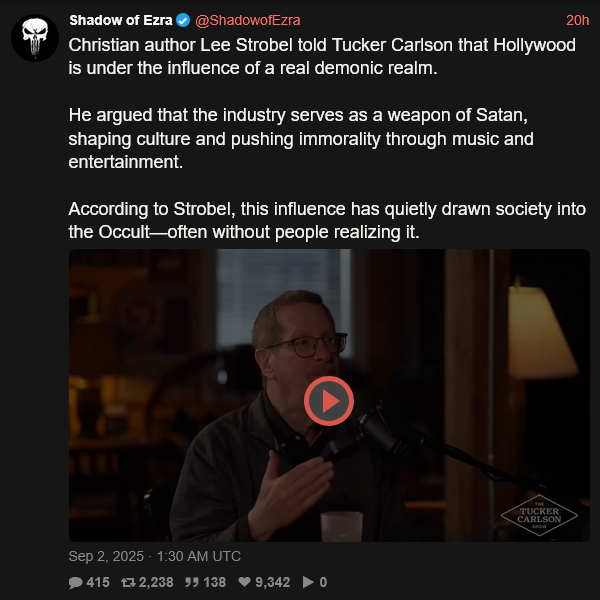600x600 pixels.
Task: Open the 20h timestamp link
Action: pos(577,20)
